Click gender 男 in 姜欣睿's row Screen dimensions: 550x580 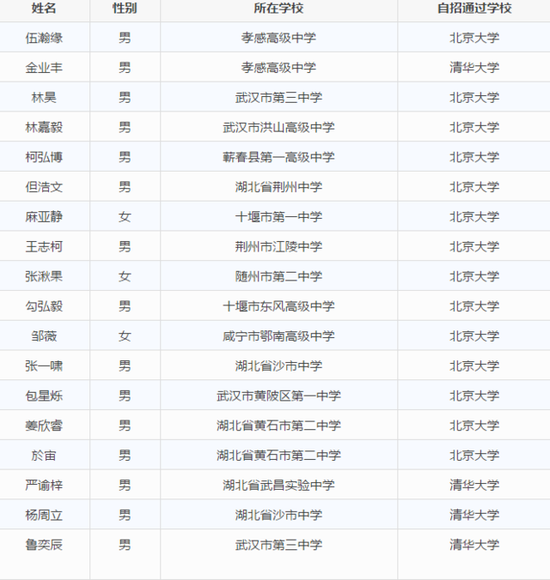(125, 426)
